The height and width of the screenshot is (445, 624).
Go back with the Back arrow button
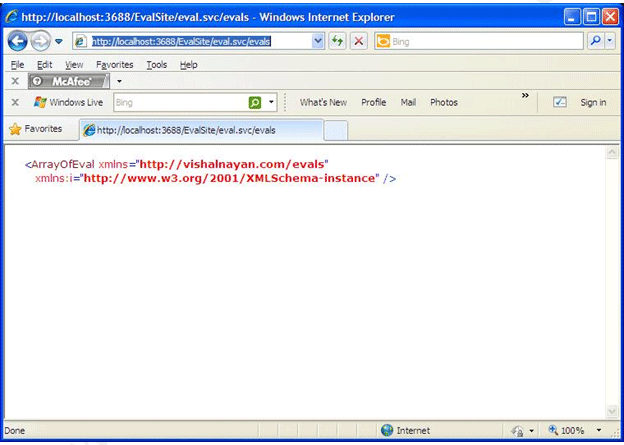pos(18,41)
